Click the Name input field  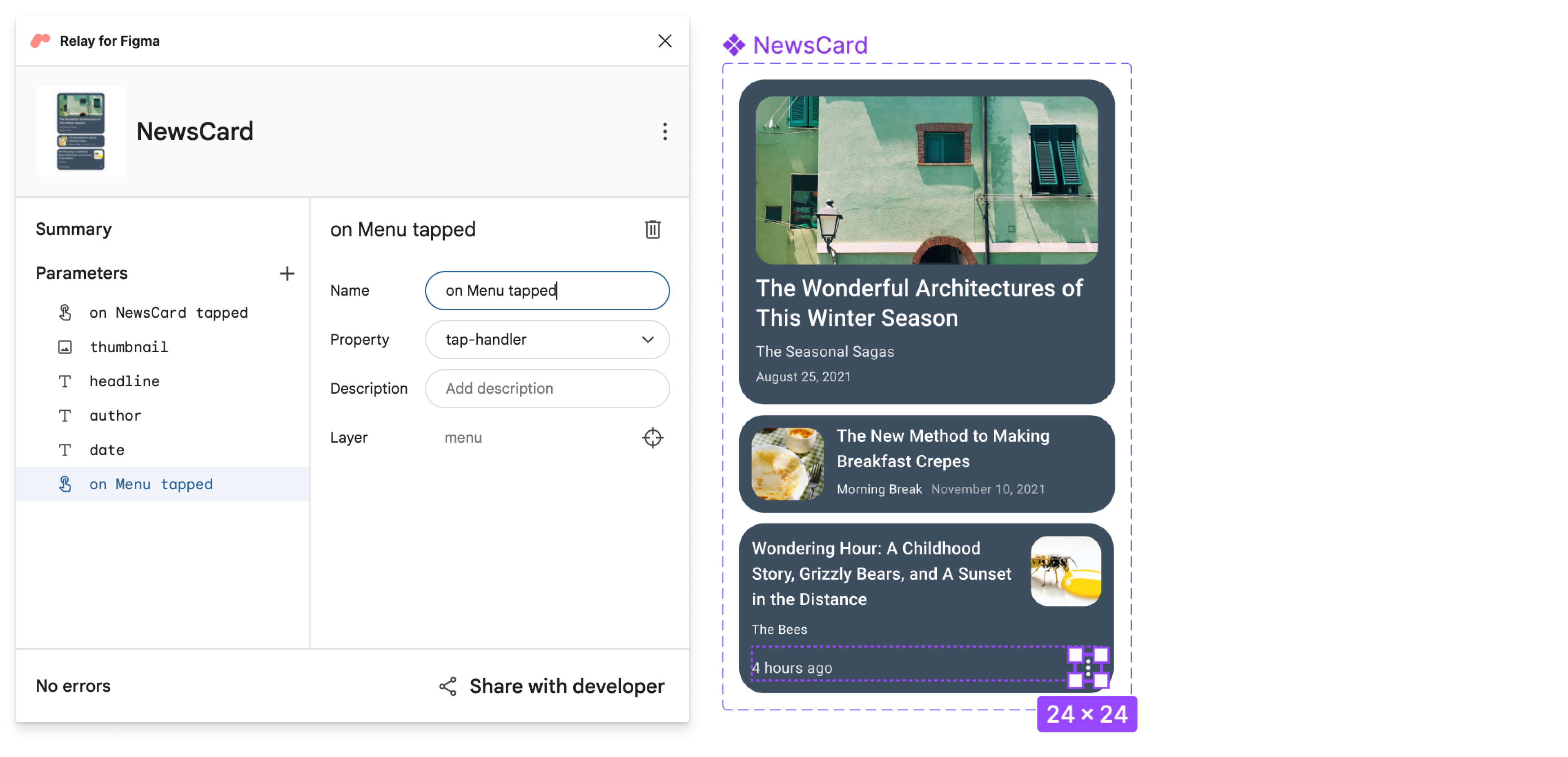pos(549,290)
